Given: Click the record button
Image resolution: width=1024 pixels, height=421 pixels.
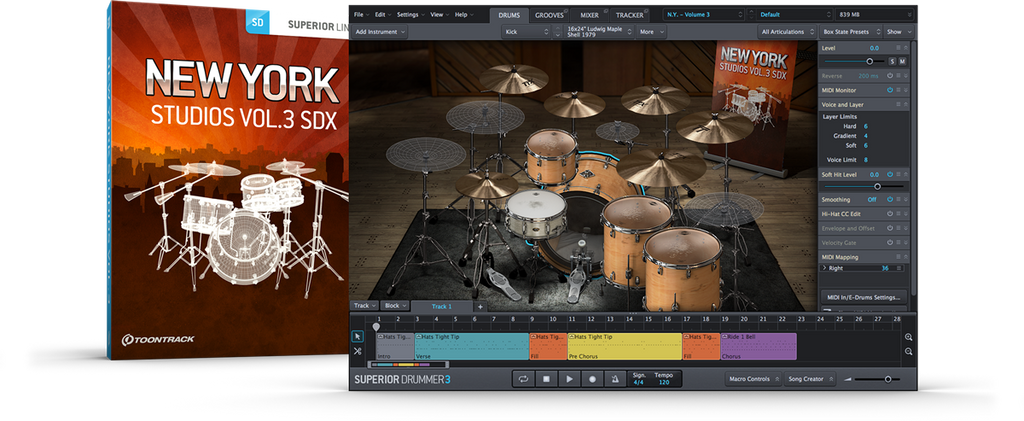Looking at the screenshot, I should tap(592, 379).
